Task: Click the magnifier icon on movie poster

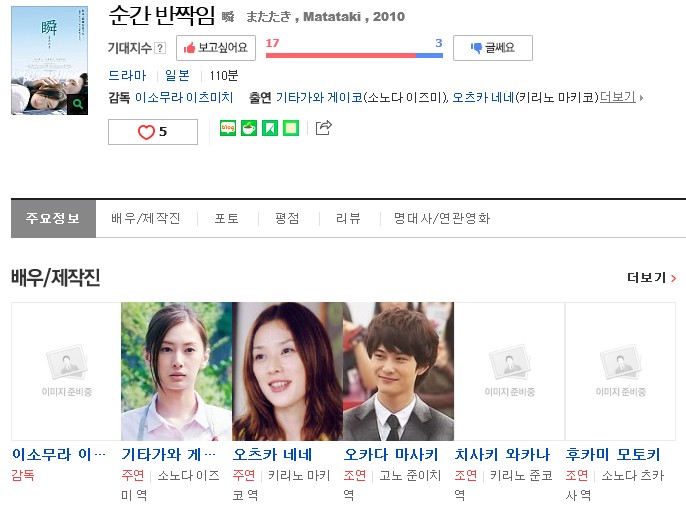Action: point(77,104)
